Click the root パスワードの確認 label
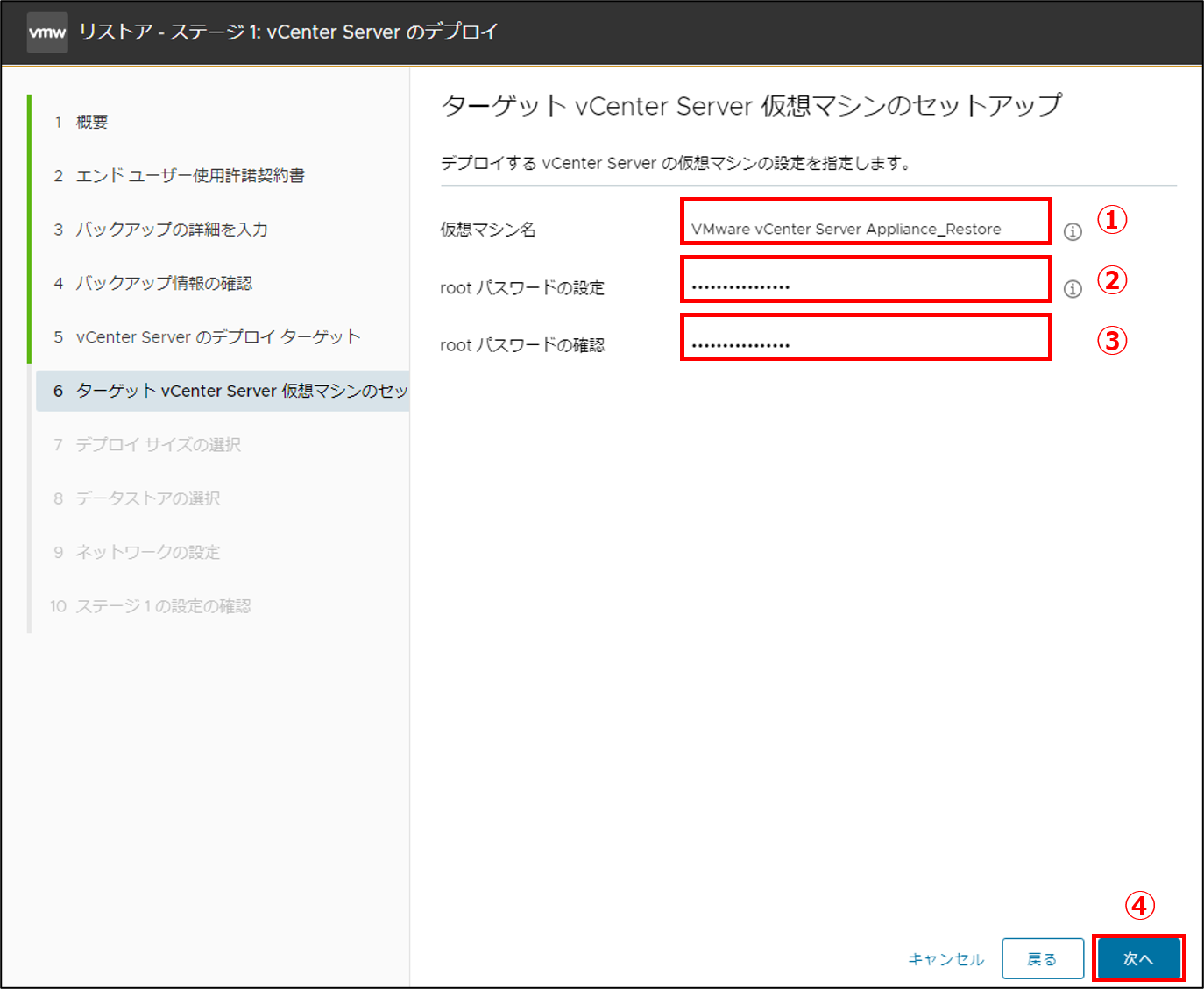The width and height of the screenshot is (1204, 989). tap(522, 345)
